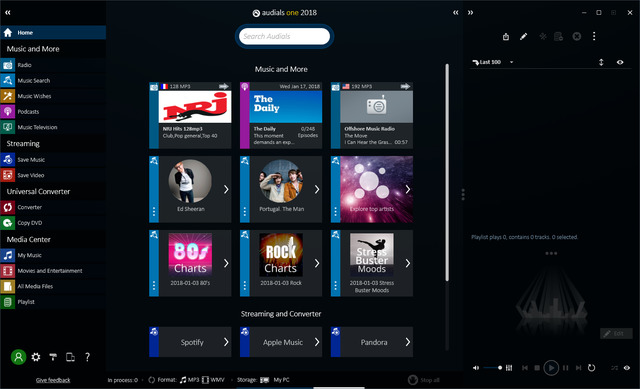Click the pencil edit icon in toolbar
Screen dimensions: 640x389
pyautogui.click(x=523, y=37)
